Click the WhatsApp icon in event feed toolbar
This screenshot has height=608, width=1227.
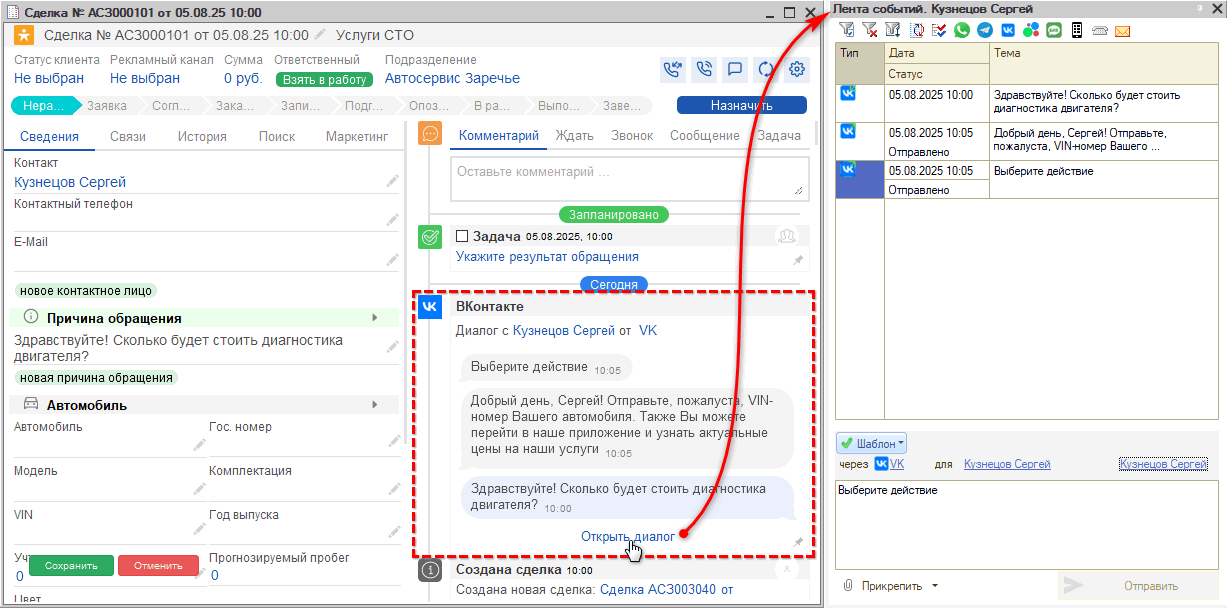pos(962,31)
